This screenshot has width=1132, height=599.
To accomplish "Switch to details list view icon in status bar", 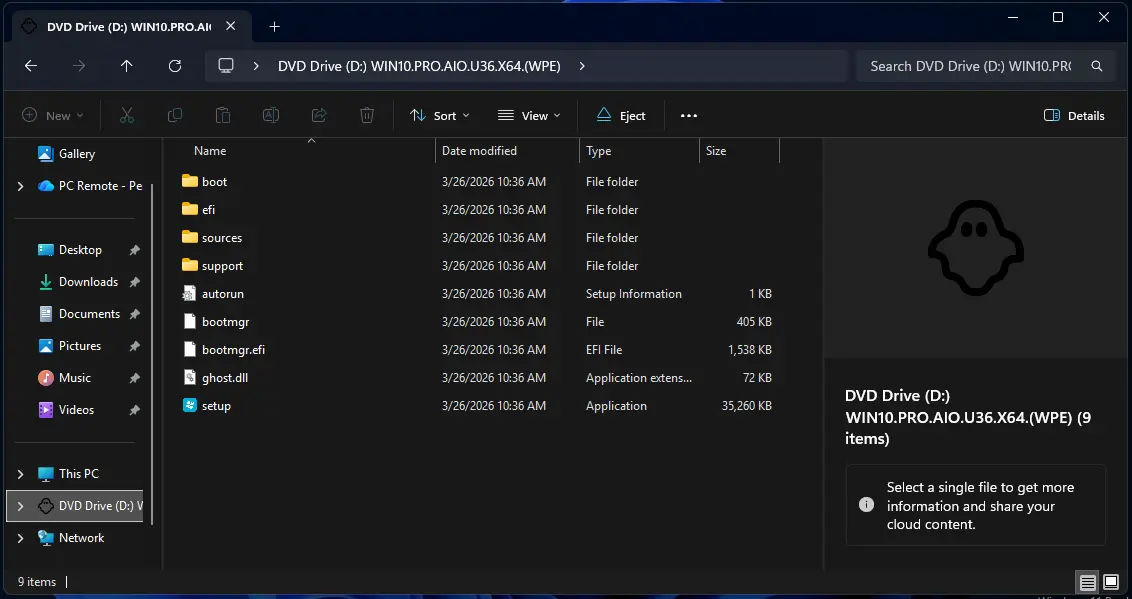I will point(1087,582).
